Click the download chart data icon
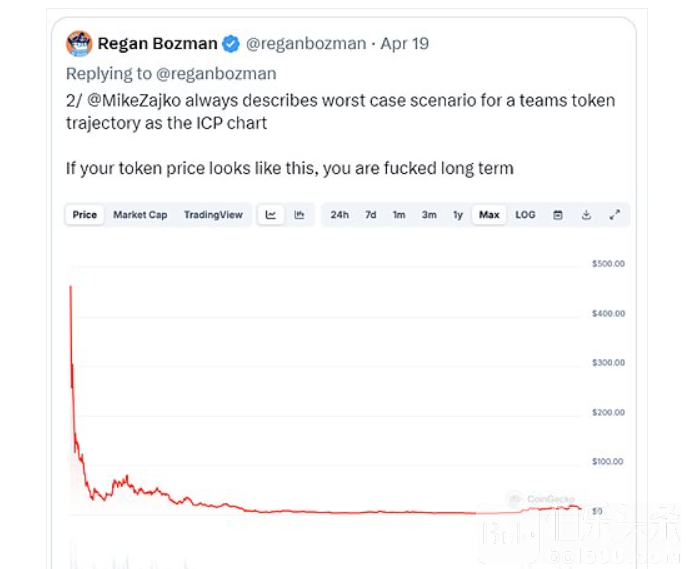This screenshot has height=569, width=686. [586, 215]
